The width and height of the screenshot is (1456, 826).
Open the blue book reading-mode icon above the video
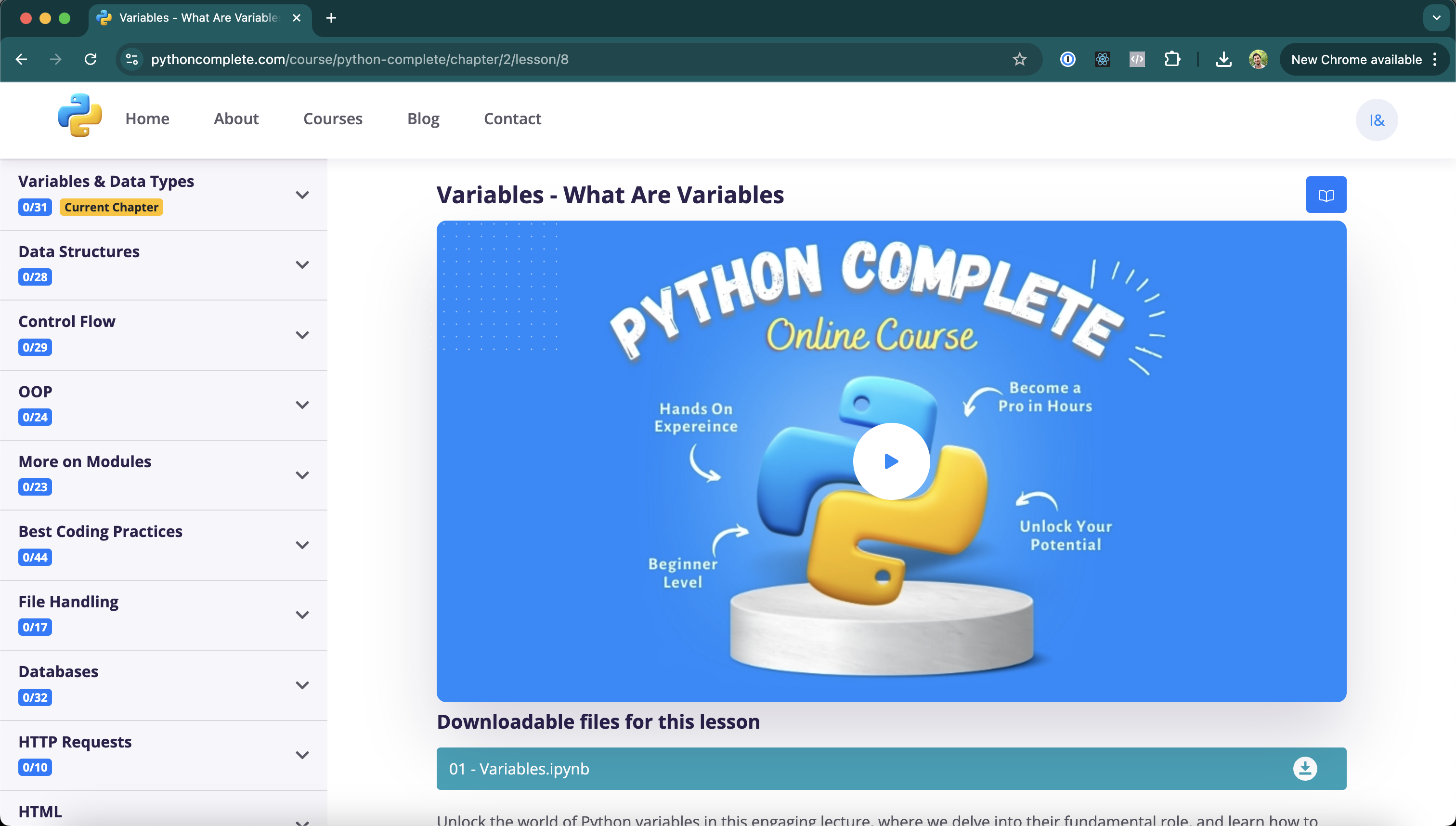tap(1326, 194)
